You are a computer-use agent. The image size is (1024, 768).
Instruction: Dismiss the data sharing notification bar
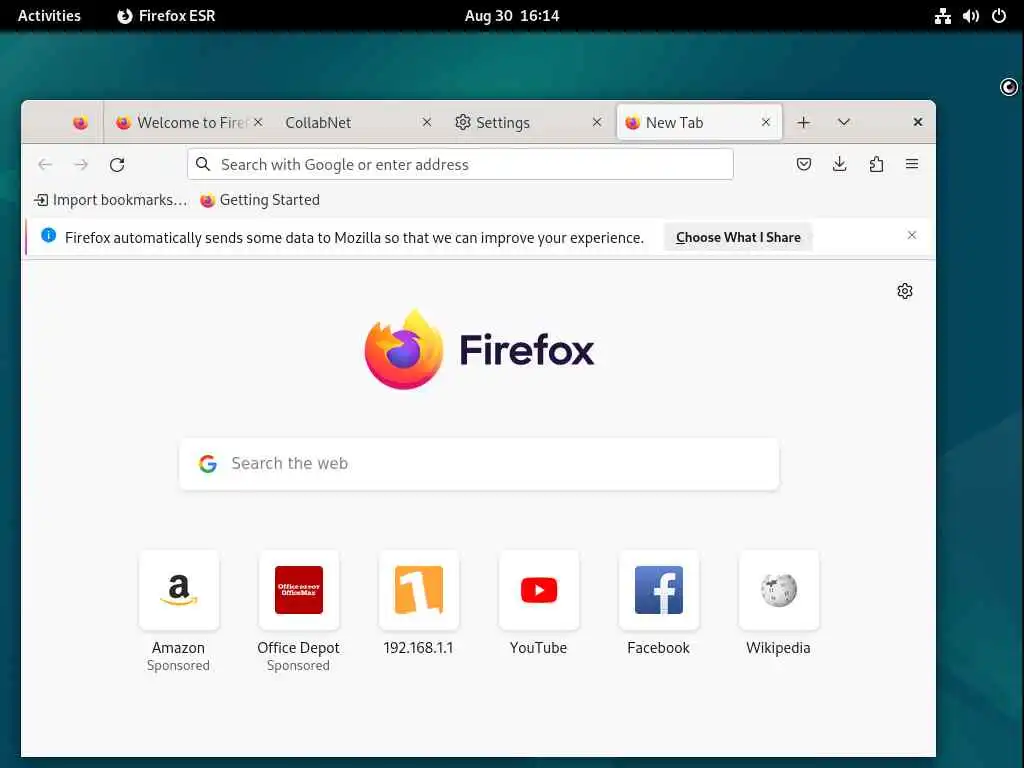[912, 235]
